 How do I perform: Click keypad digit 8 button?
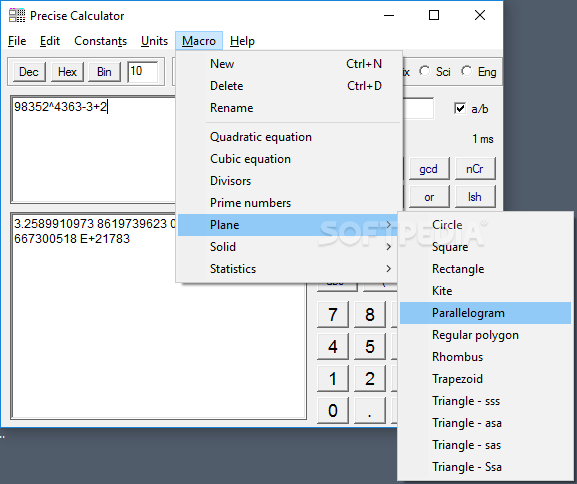(370, 314)
